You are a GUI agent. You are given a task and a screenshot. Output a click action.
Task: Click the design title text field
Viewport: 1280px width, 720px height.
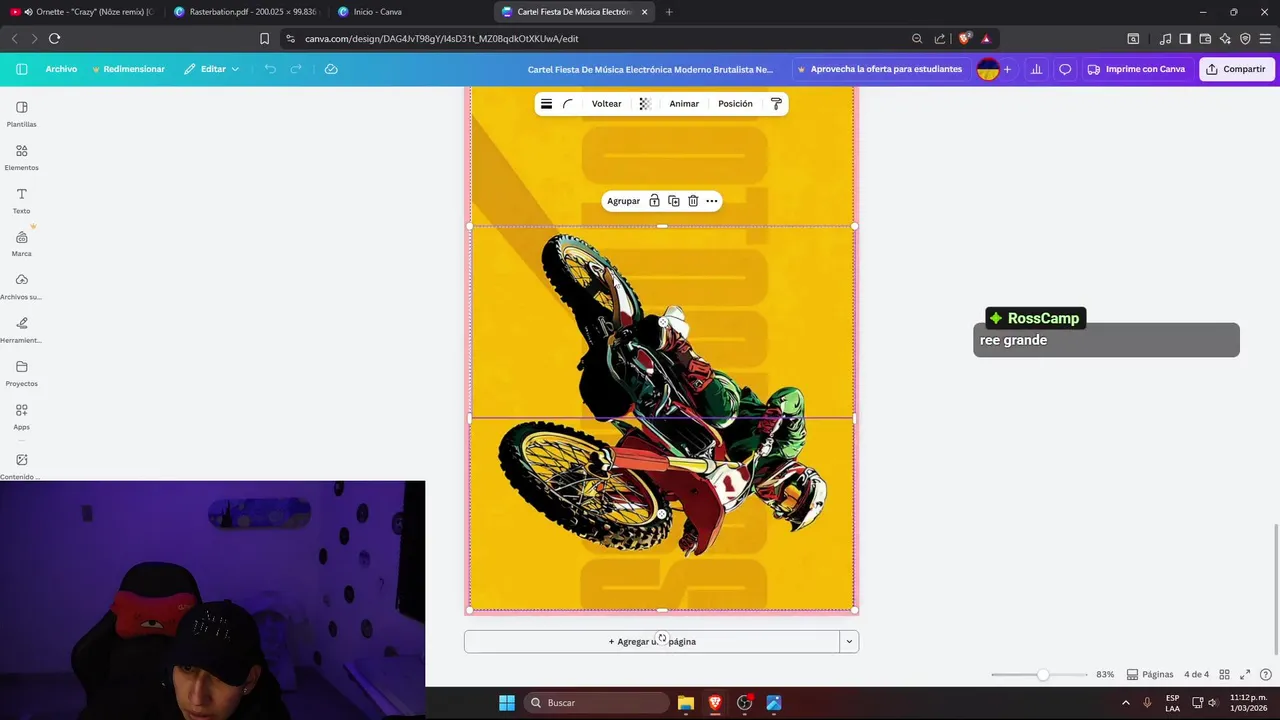tap(650, 69)
